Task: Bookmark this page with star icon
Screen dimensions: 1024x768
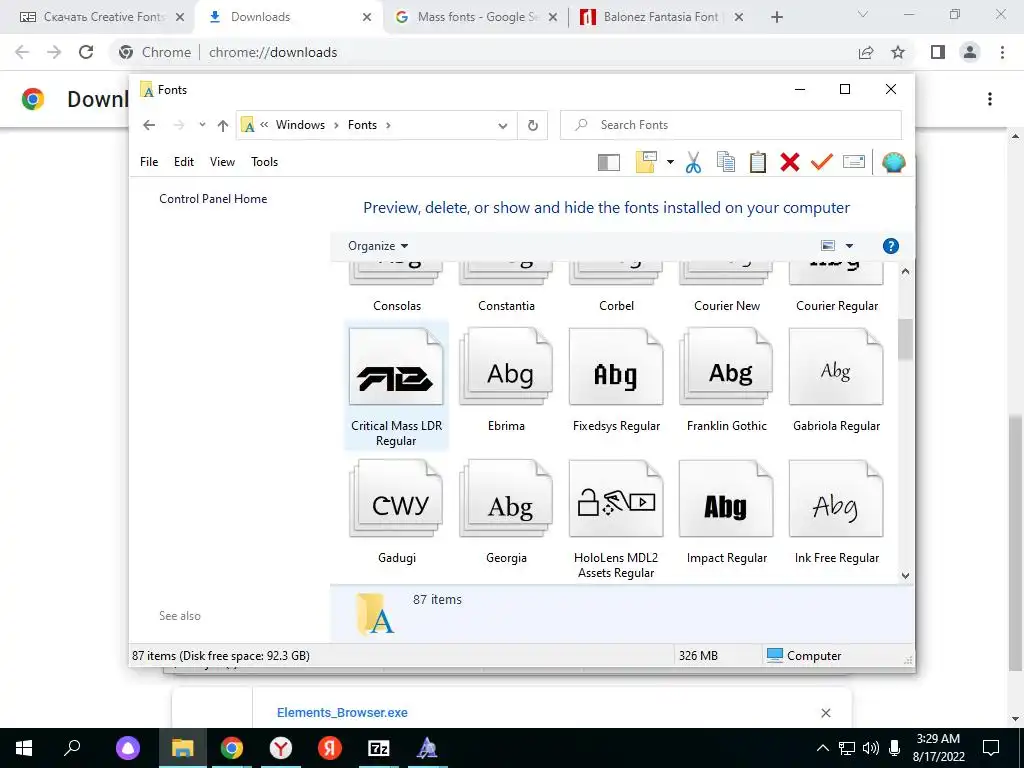Action: coord(898,52)
